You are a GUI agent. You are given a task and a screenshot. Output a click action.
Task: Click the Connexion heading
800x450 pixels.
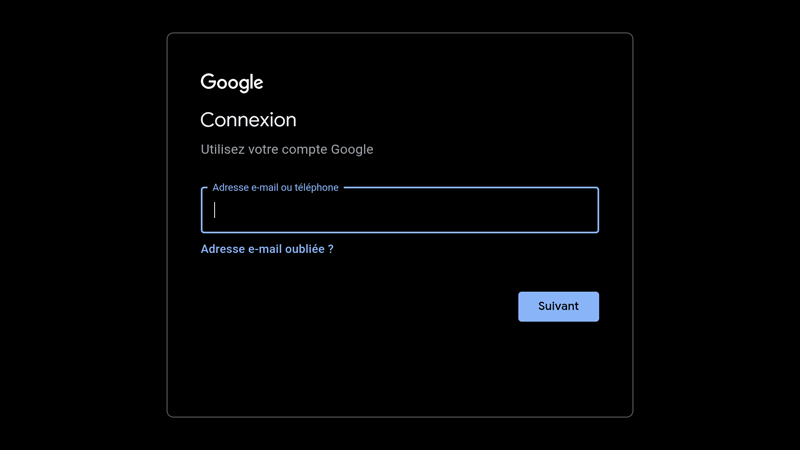[x=248, y=120]
